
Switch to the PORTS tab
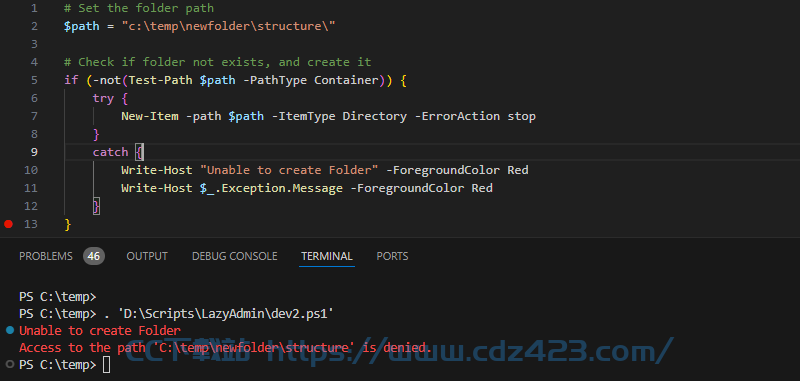(392, 256)
